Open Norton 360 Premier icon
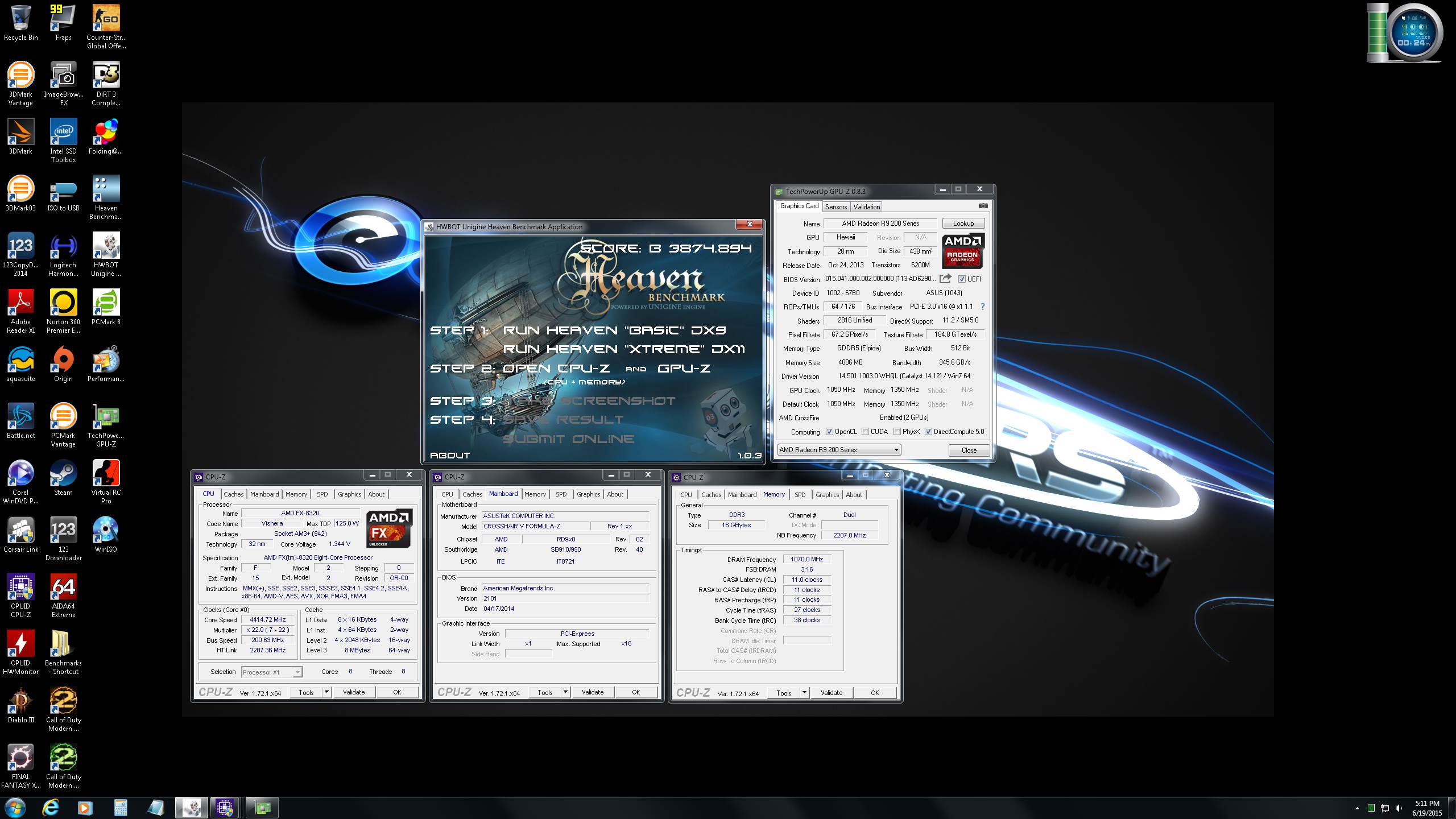This screenshot has height=819, width=1456. (x=63, y=311)
